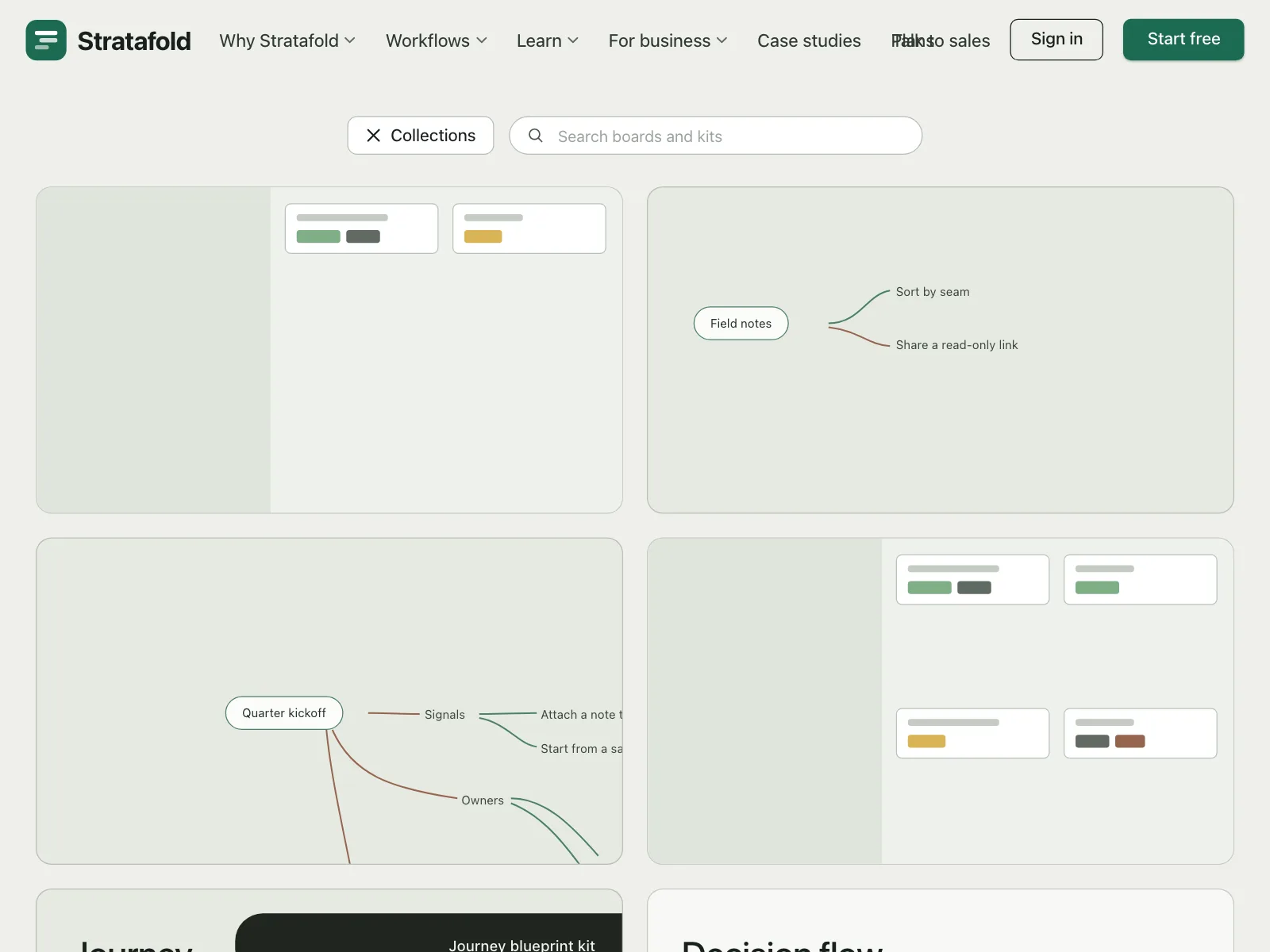Click the Share a read-only link label
Image resolution: width=1270 pixels, height=952 pixels.
[x=956, y=345]
